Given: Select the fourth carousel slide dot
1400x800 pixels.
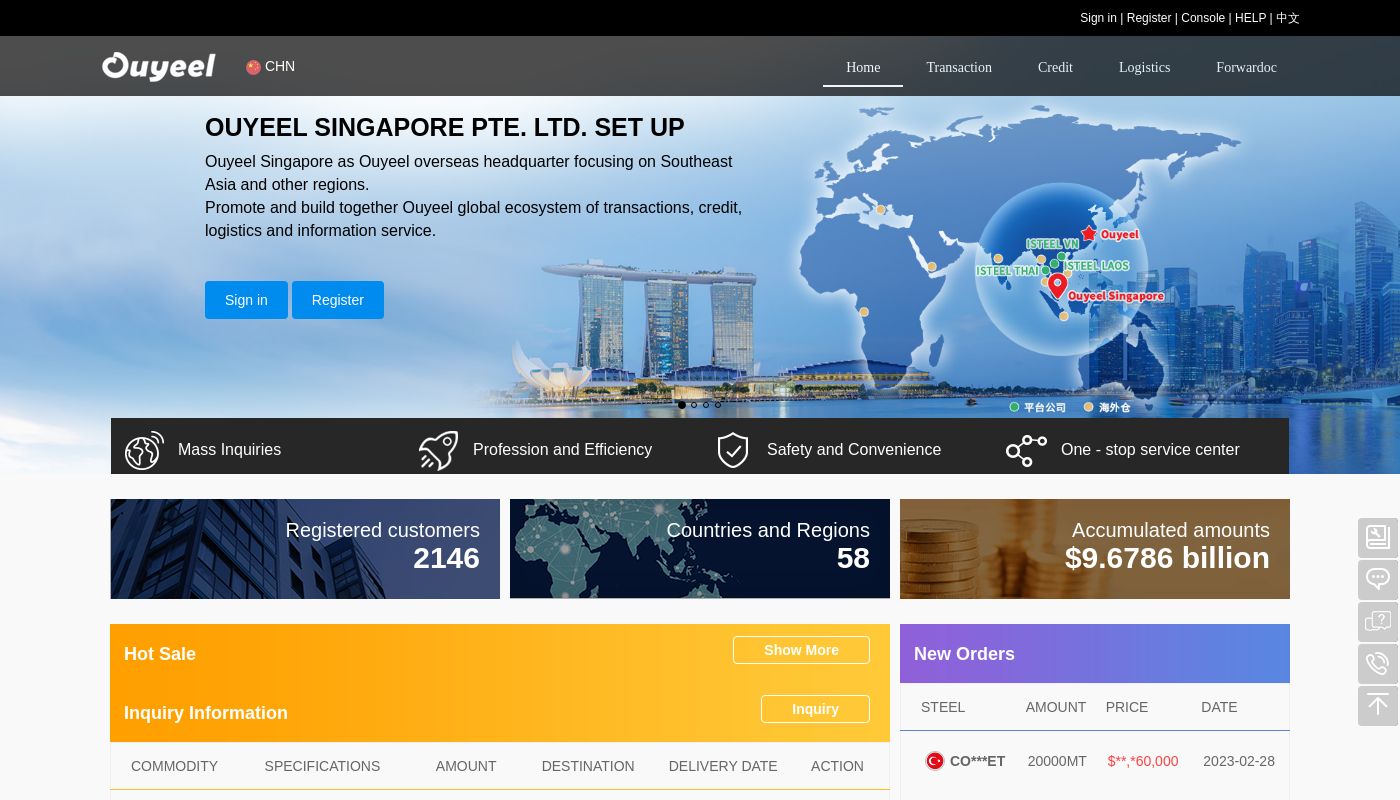Looking at the screenshot, I should pos(718,405).
